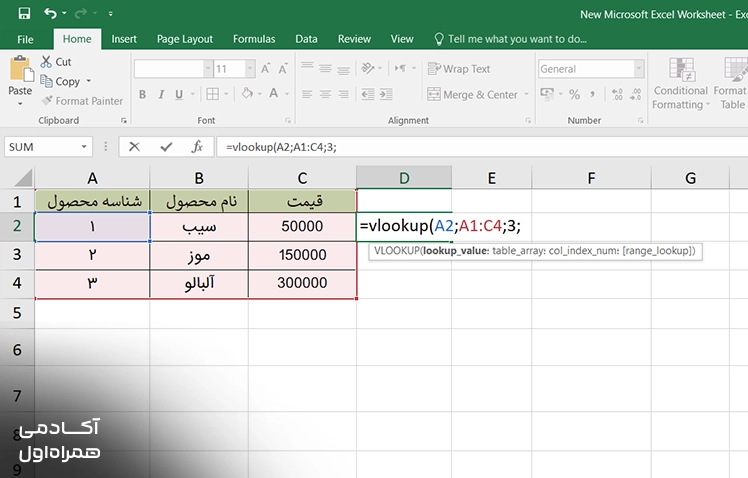Image resolution: width=748 pixels, height=478 pixels.
Task: Click the range_lookup argument in tooltip
Action: point(658,251)
